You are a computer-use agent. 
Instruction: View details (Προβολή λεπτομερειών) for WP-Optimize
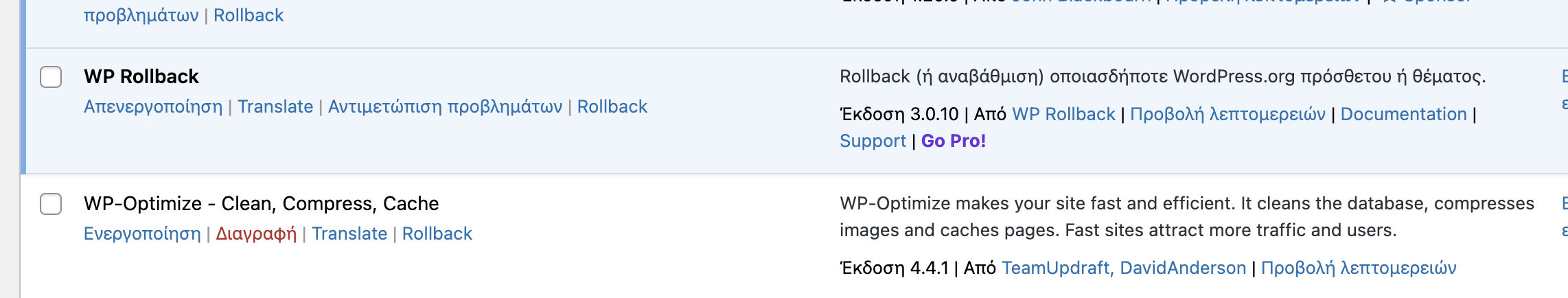[x=1358, y=268]
